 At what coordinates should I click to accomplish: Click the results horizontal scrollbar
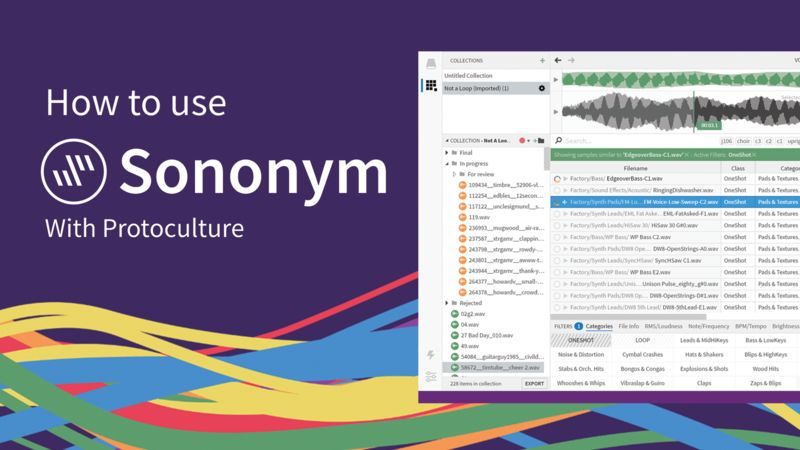click(x=629, y=317)
